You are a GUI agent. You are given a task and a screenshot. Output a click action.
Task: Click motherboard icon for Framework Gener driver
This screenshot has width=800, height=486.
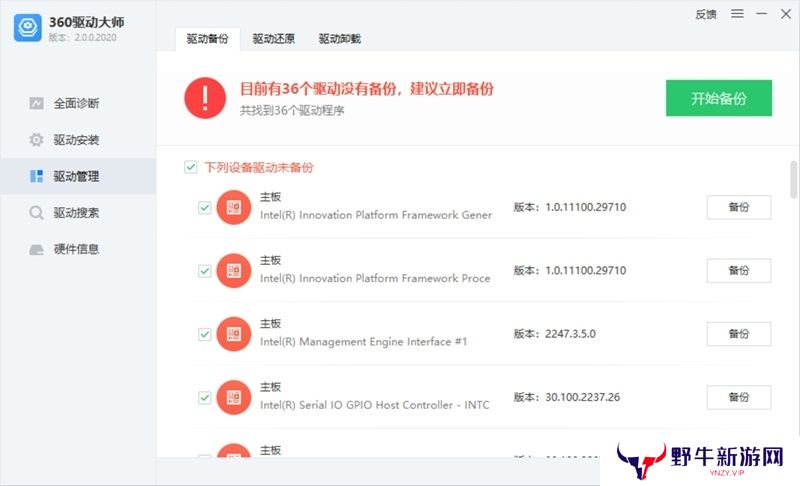(234, 208)
